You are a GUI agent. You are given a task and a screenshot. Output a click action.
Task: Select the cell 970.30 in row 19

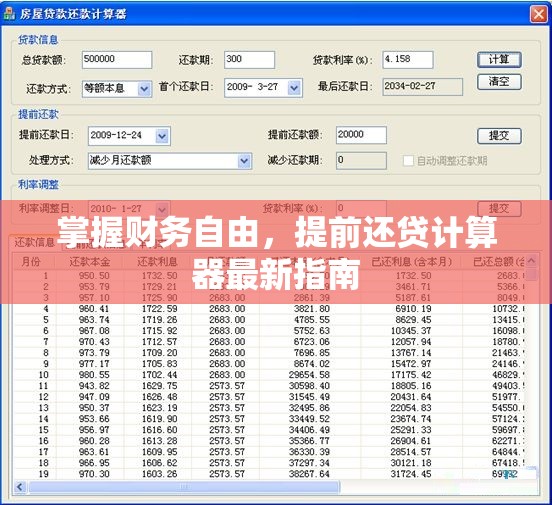[94, 474]
